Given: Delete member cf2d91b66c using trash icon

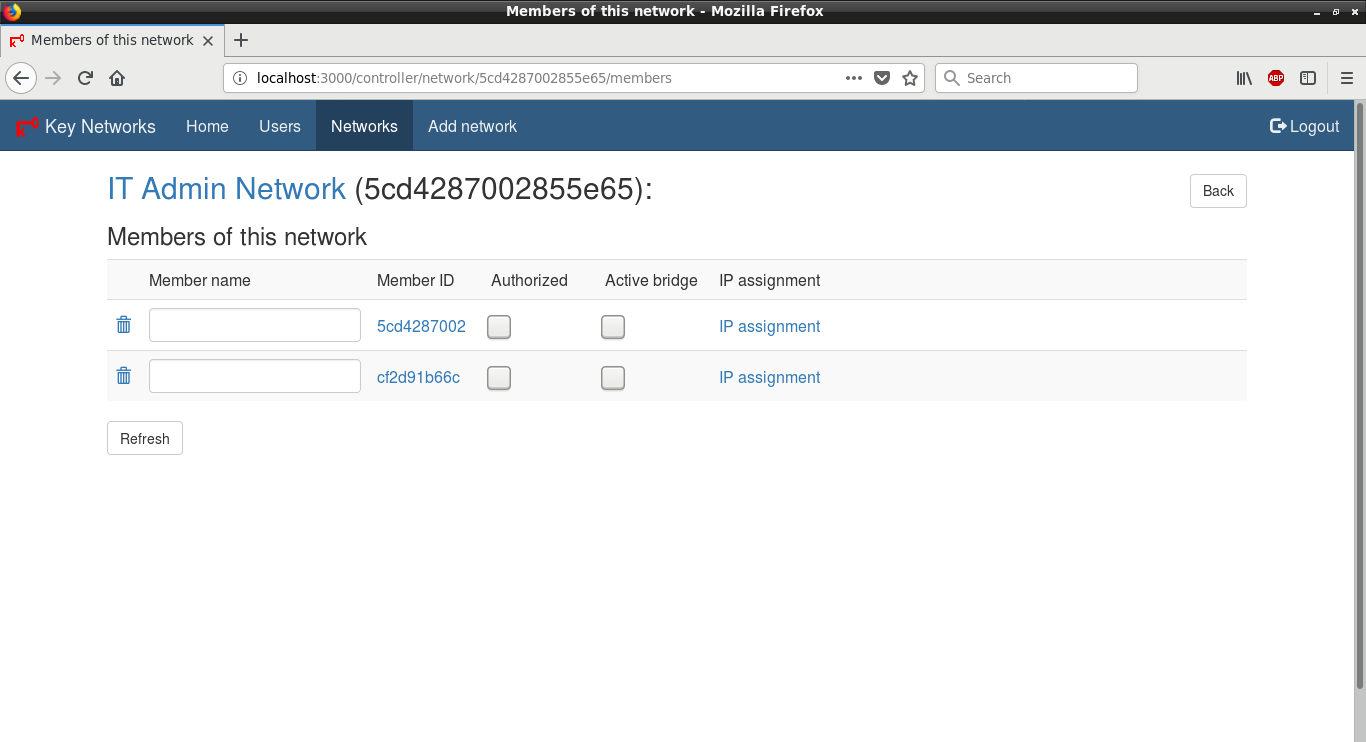Looking at the screenshot, I should pyautogui.click(x=124, y=376).
